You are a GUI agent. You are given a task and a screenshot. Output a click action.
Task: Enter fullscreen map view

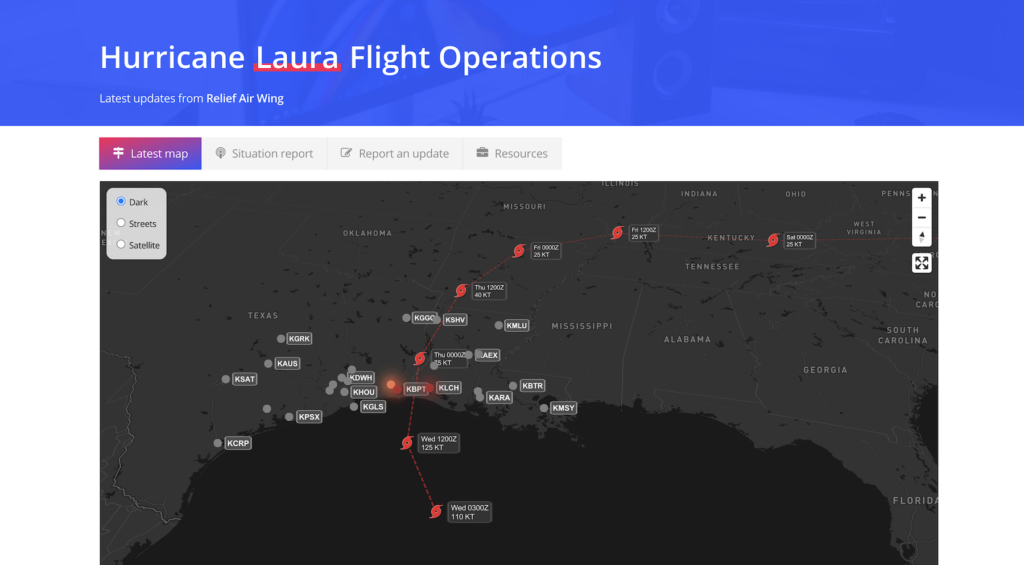pyautogui.click(x=921, y=263)
